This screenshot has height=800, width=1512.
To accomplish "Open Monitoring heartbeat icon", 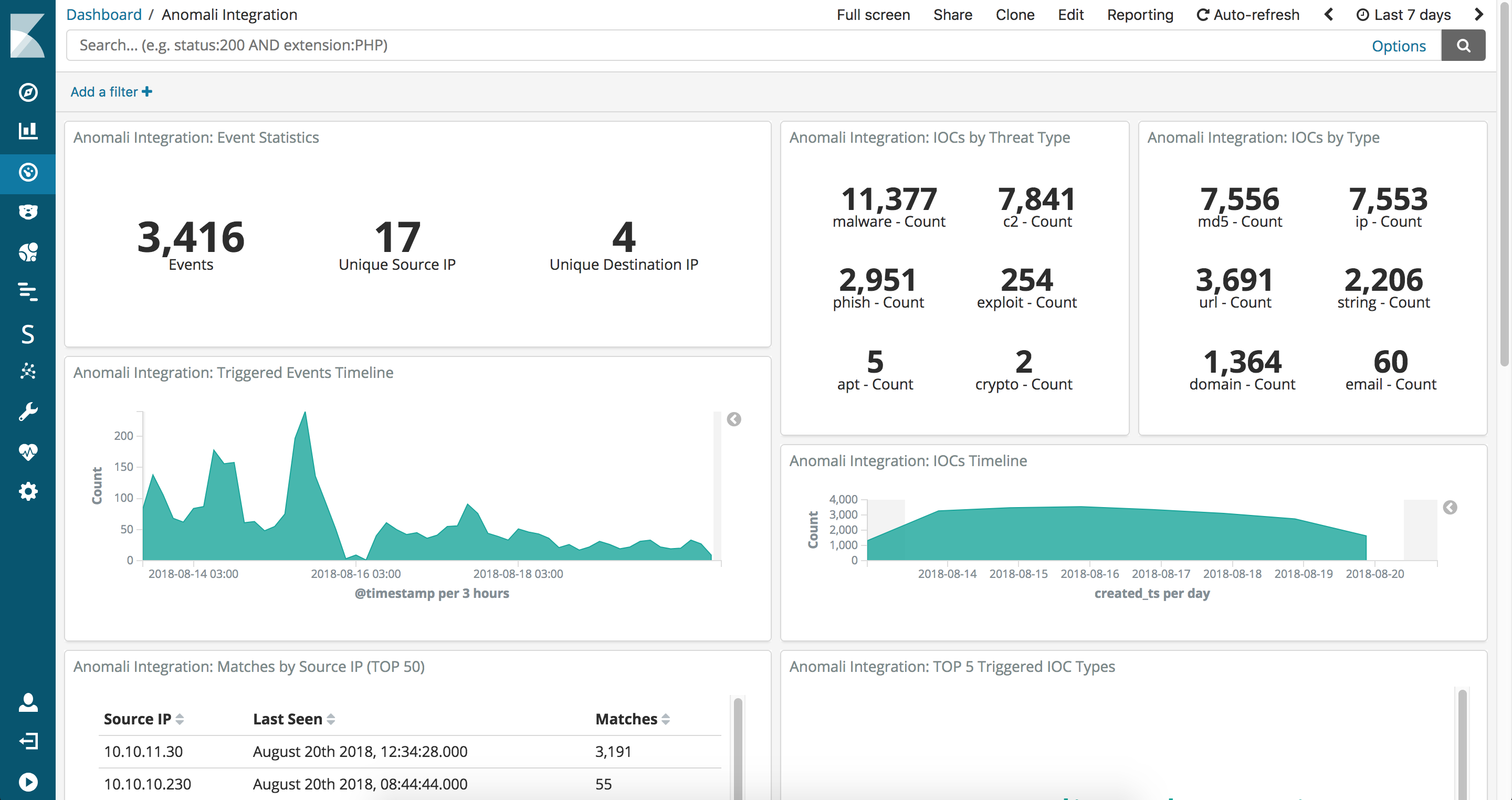I will click(28, 451).
